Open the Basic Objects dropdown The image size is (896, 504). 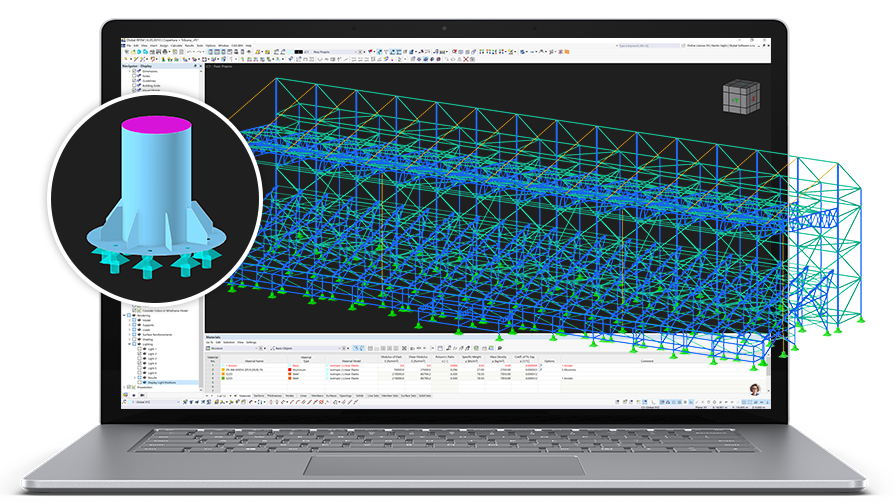(305, 348)
